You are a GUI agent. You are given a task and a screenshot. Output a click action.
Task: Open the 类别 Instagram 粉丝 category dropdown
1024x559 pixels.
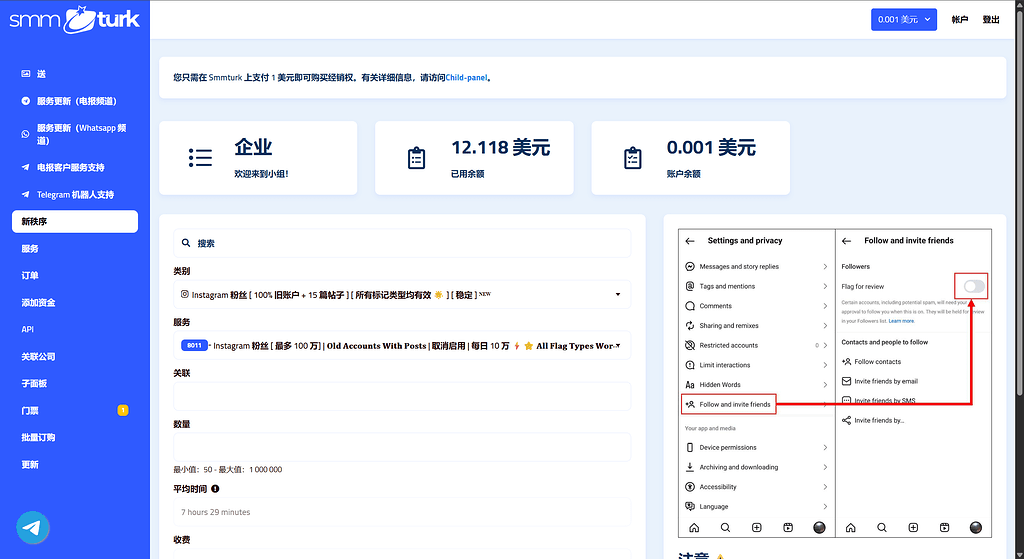(x=402, y=295)
